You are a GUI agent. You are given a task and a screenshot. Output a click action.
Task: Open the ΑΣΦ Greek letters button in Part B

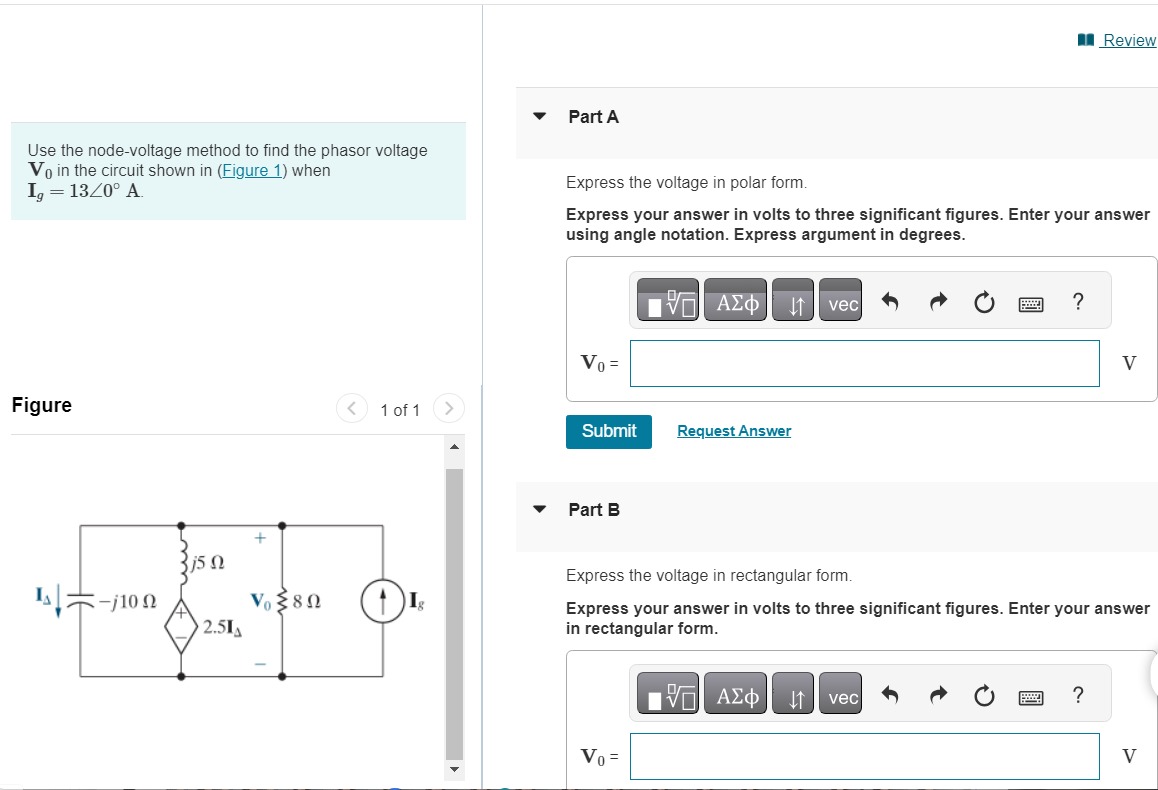735,693
